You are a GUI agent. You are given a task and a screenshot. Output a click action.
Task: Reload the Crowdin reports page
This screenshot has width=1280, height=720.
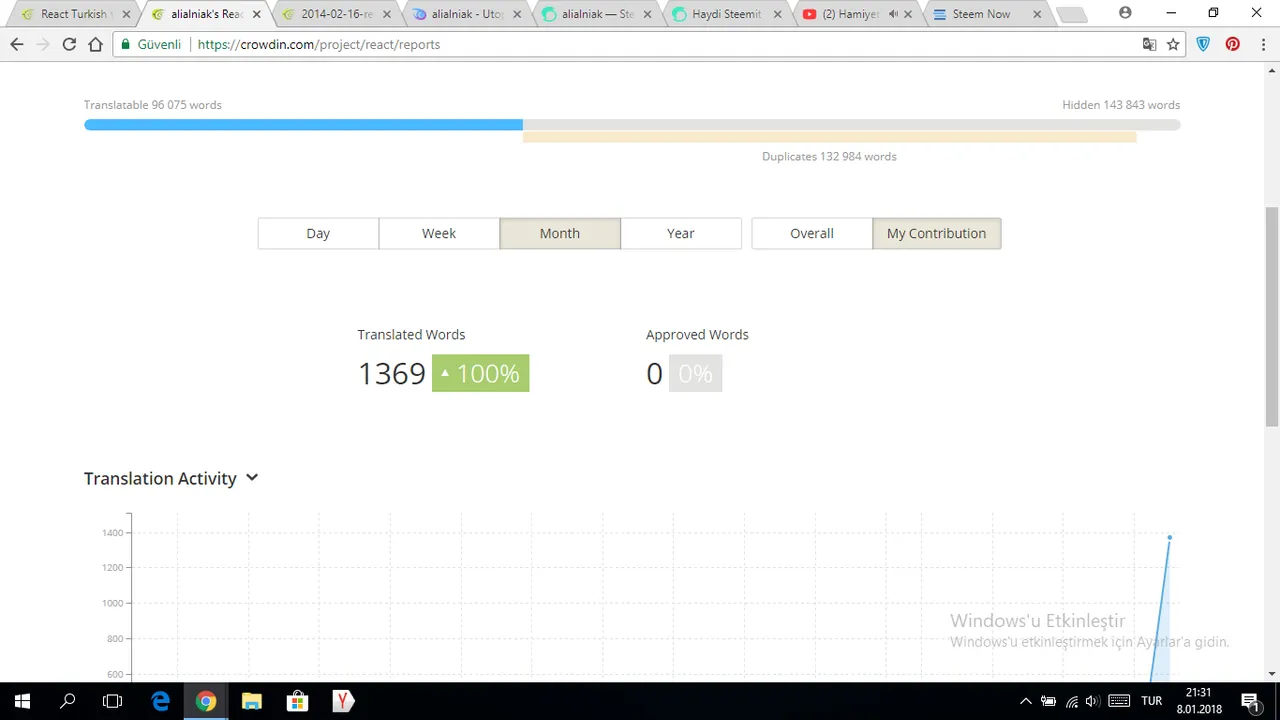click(x=69, y=44)
